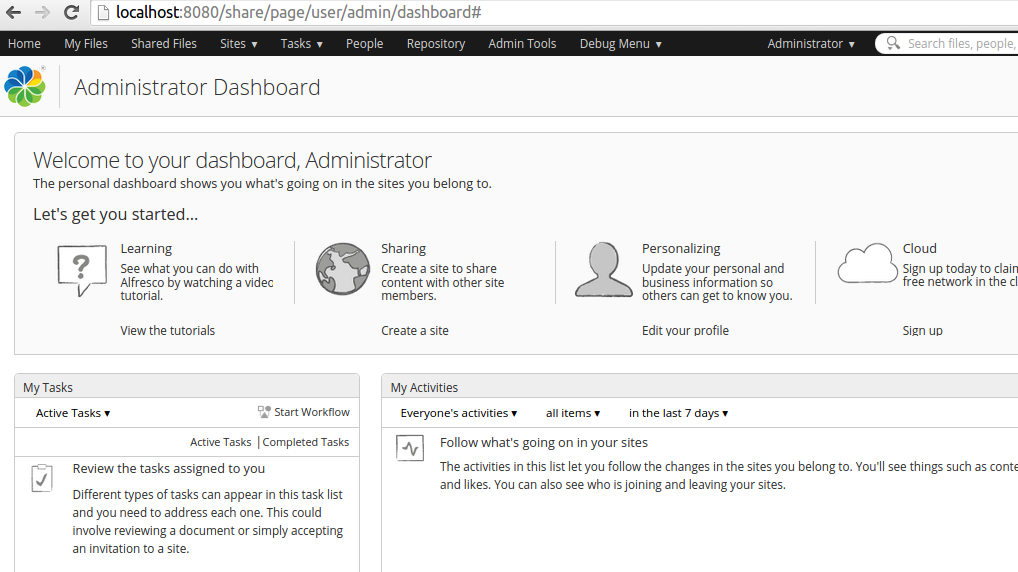Open the last 7 days dropdown
Screen dimensions: 1018x572
pyautogui.click(x=678, y=413)
